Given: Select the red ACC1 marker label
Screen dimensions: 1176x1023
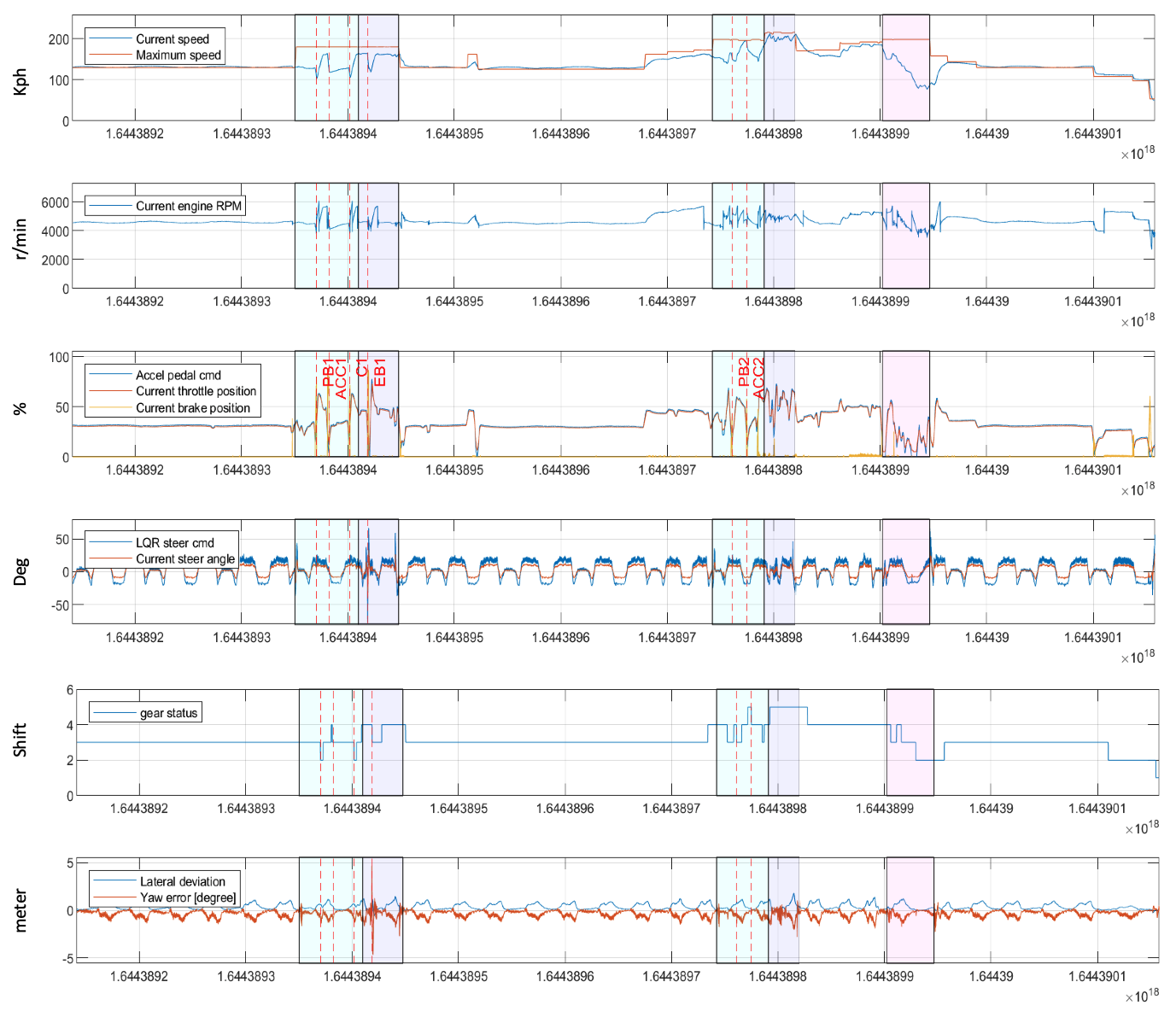Looking at the screenshot, I should pos(342,378).
